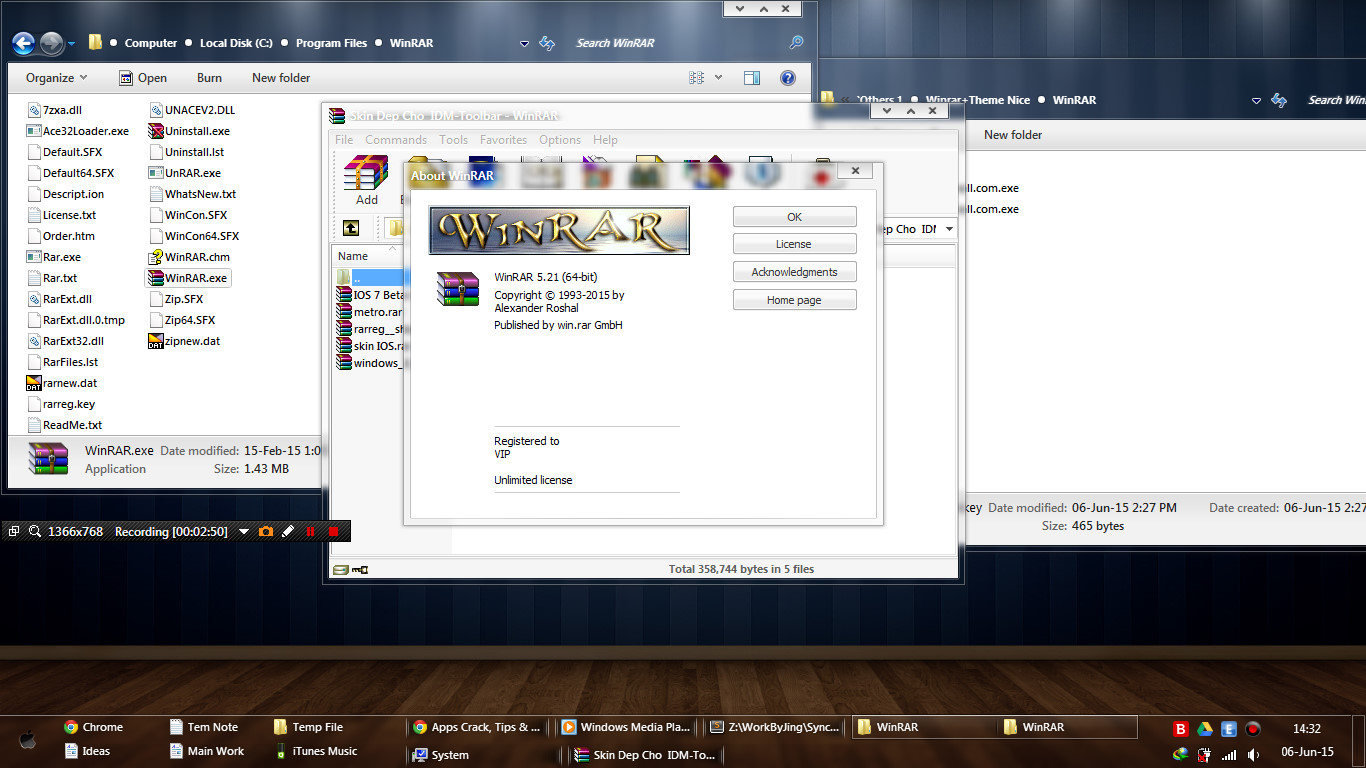Open the Tools menu in WinRAR
1366x768 pixels.
tap(453, 140)
